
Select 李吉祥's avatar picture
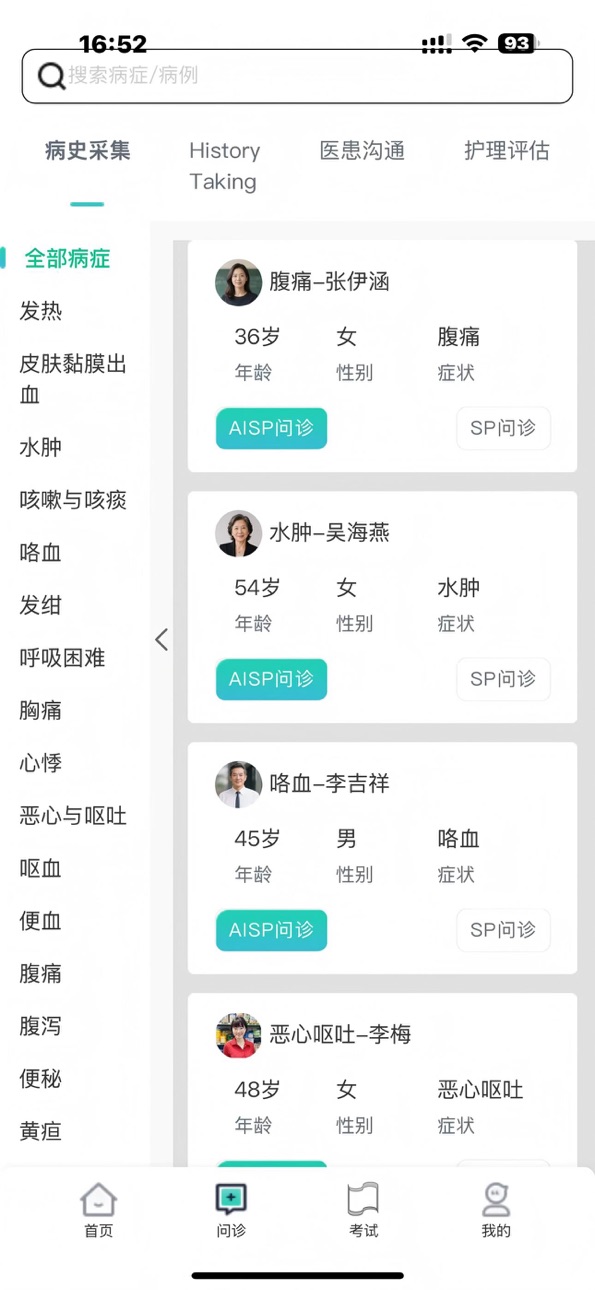[238, 784]
